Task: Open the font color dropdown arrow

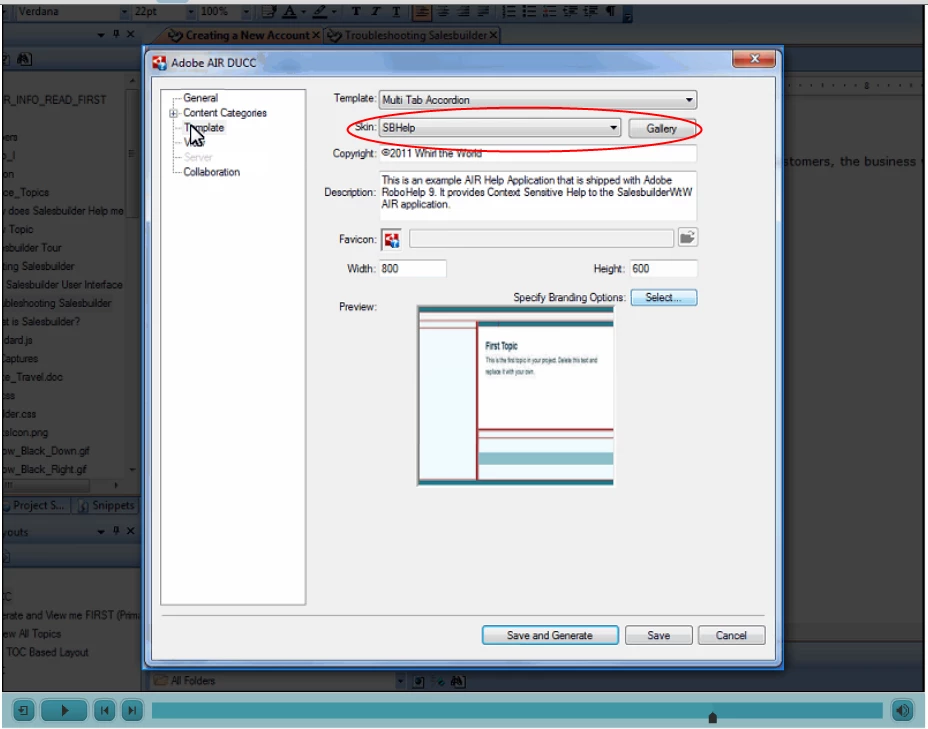Action: [303, 12]
